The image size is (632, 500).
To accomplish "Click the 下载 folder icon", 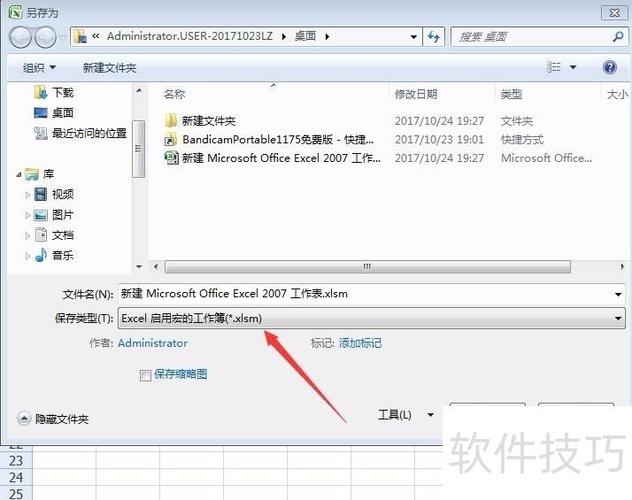I will [x=40, y=92].
